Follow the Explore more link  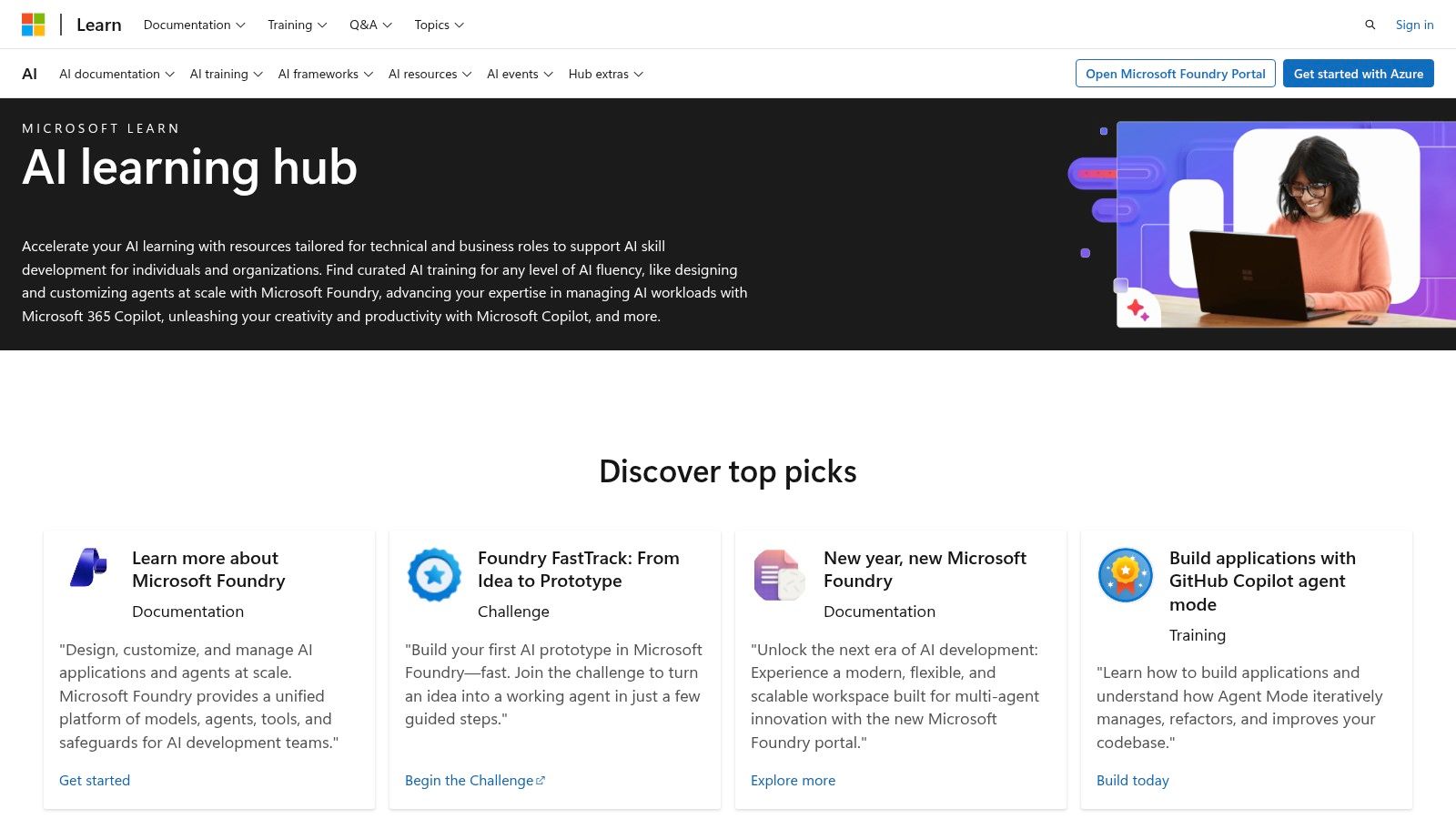(793, 780)
